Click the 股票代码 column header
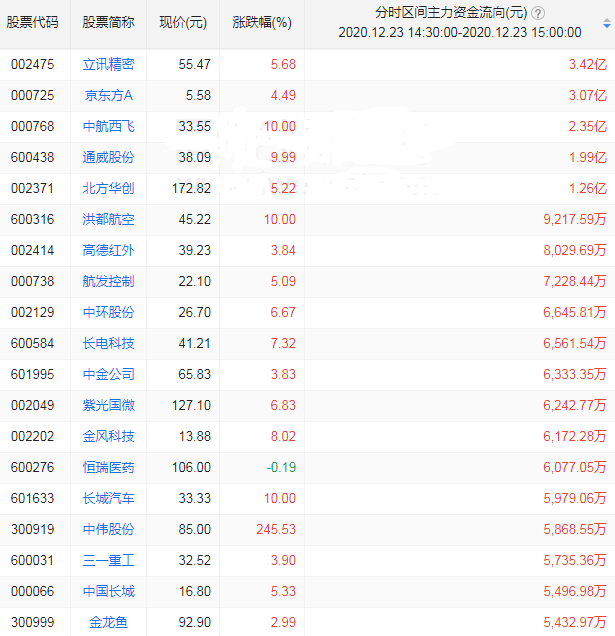The image size is (615, 636). coord(32,23)
